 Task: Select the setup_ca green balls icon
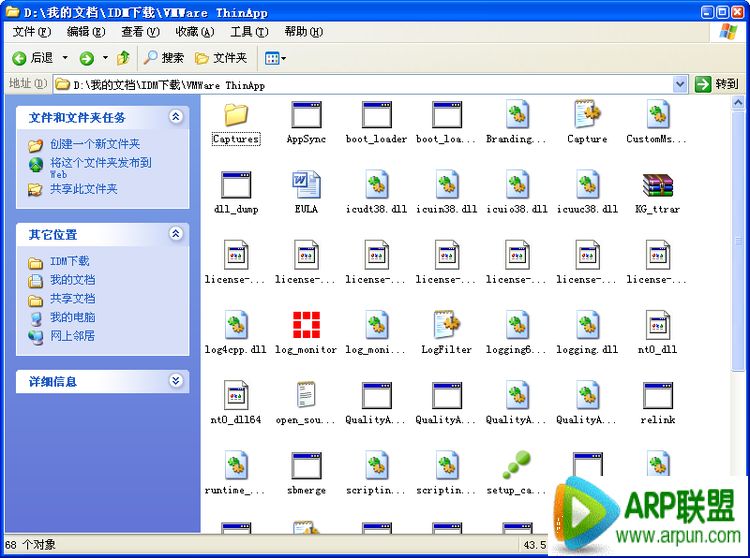pyautogui.click(x=516, y=465)
